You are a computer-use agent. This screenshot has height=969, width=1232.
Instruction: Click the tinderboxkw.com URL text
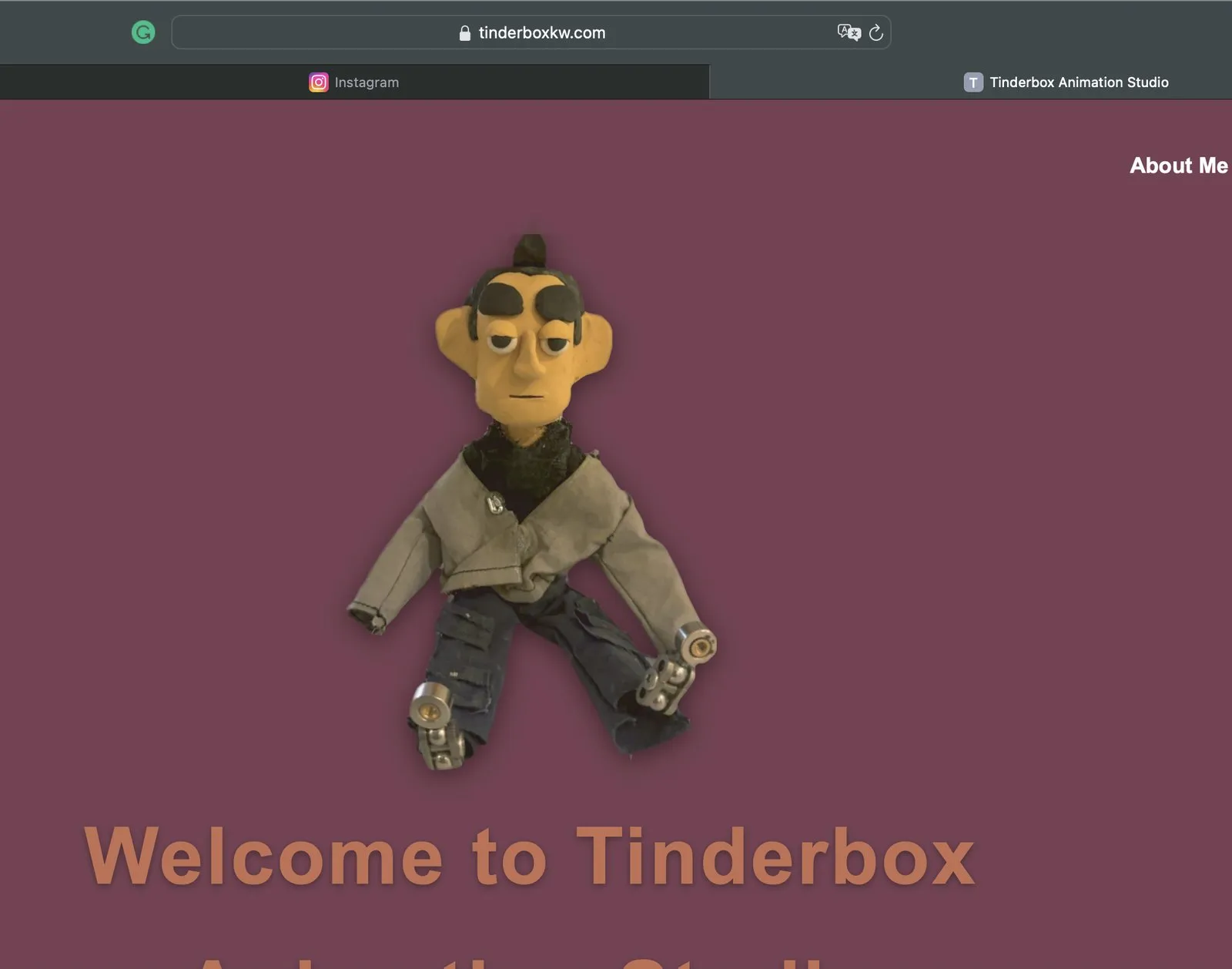pyautogui.click(x=542, y=33)
